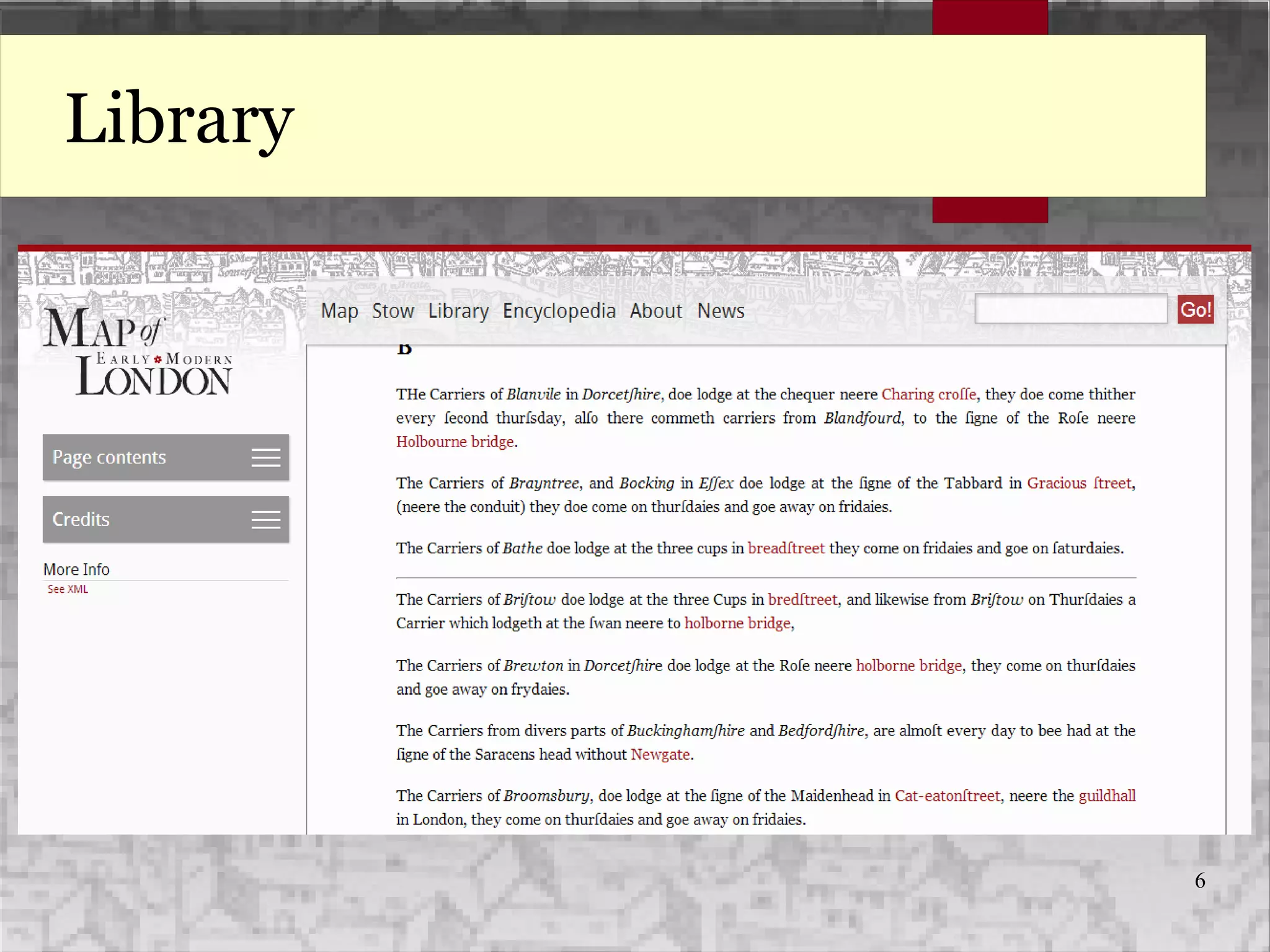Open the Encyclopedia menu item
The image size is (1270, 952).
point(559,311)
